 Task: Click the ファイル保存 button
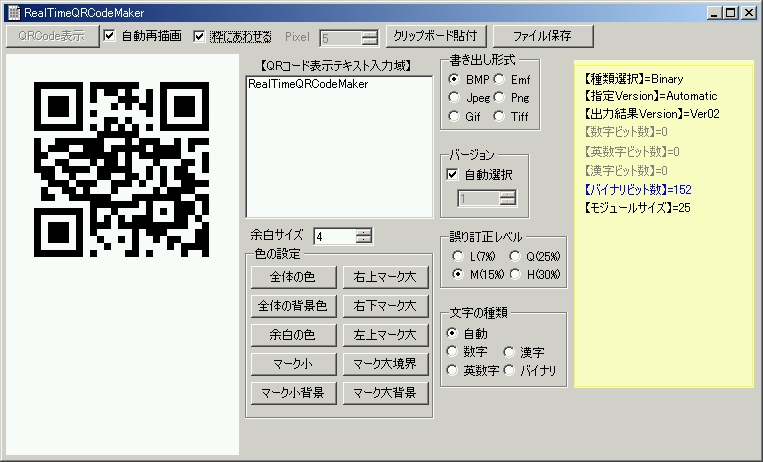click(543, 36)
